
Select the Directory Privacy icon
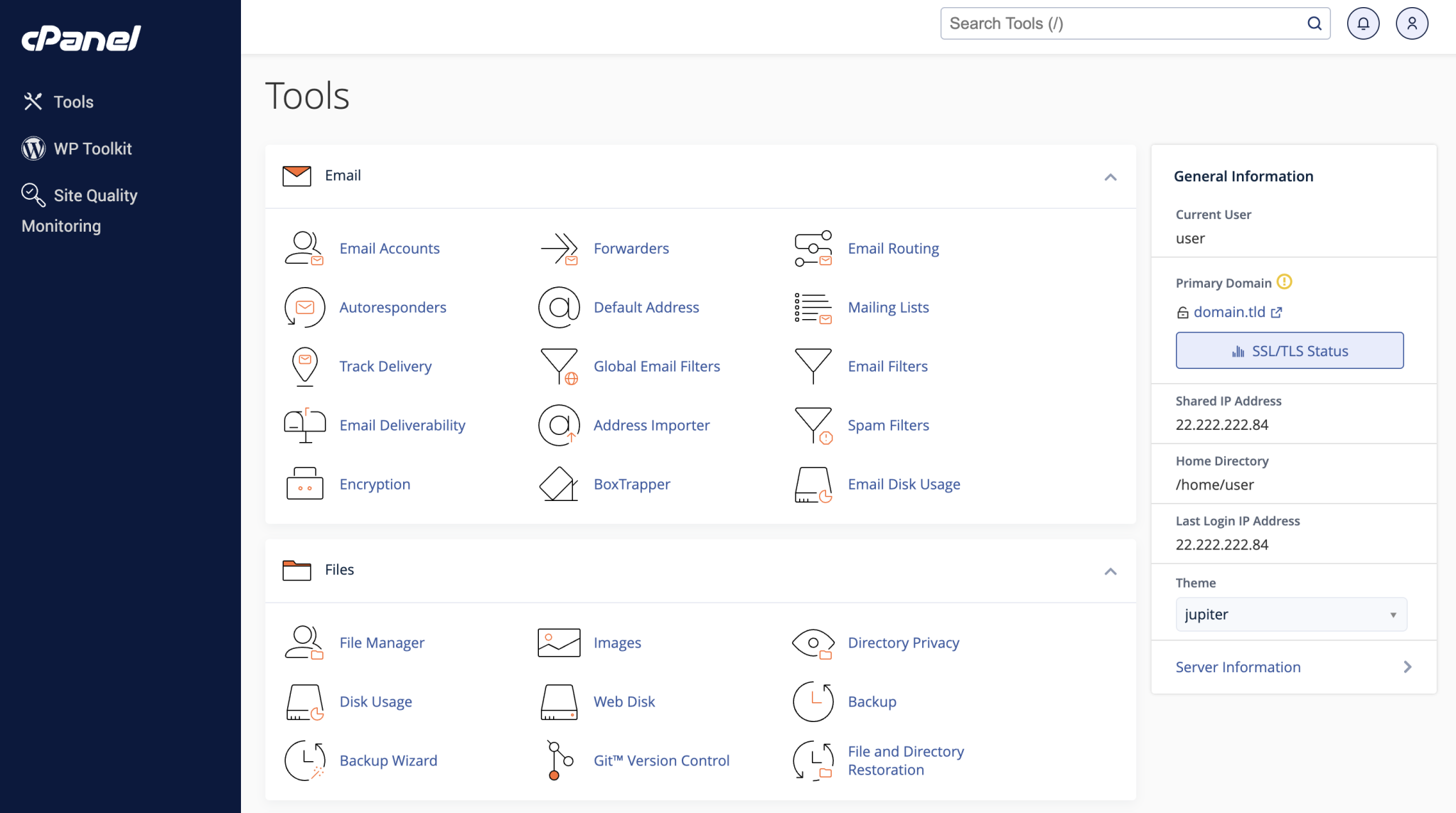click(813, 642)
